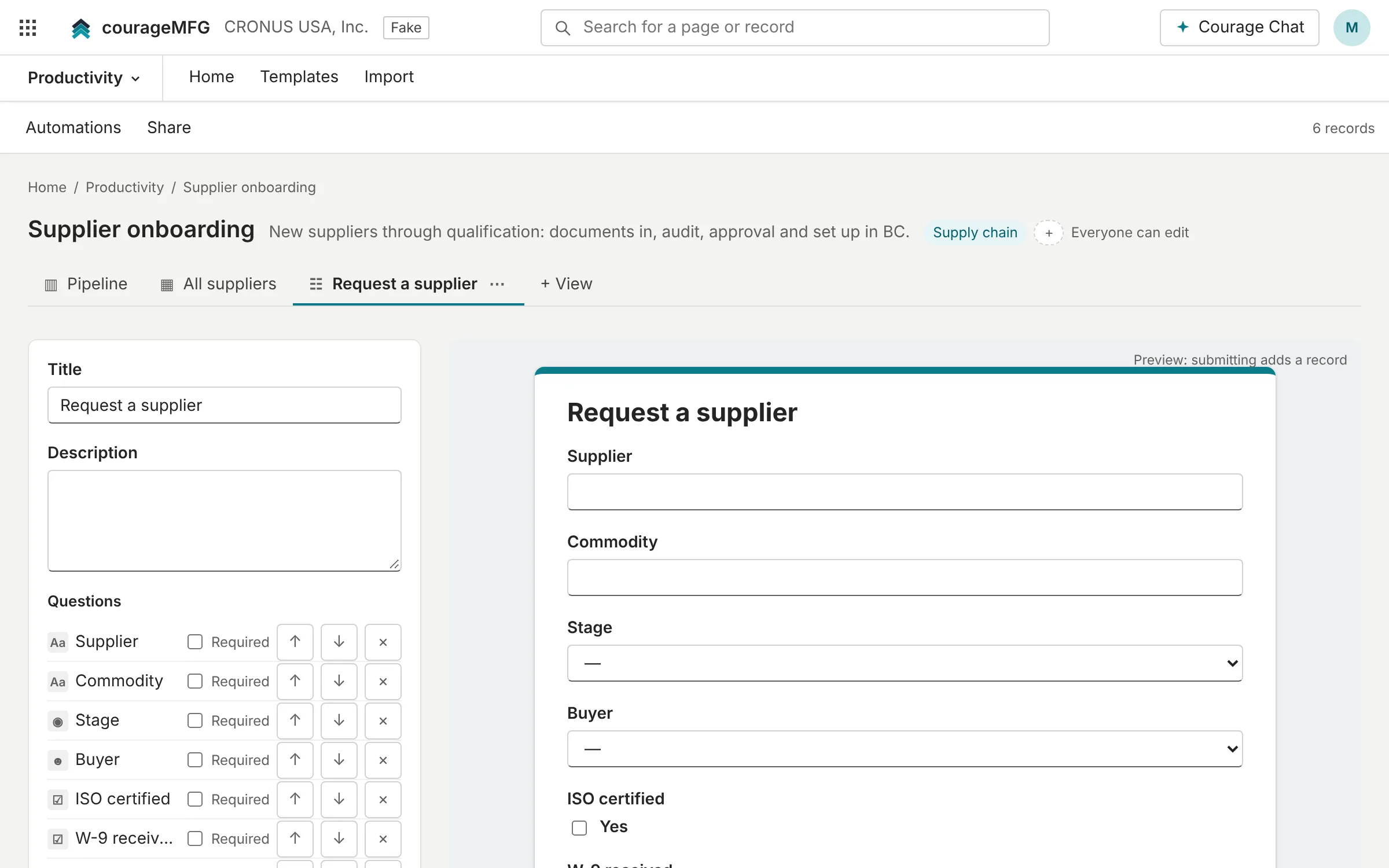The height and width of the screenshot is (868, 1389).
Task: Click the CRONUS USA, Inc. company name
Action: (296, 27)
